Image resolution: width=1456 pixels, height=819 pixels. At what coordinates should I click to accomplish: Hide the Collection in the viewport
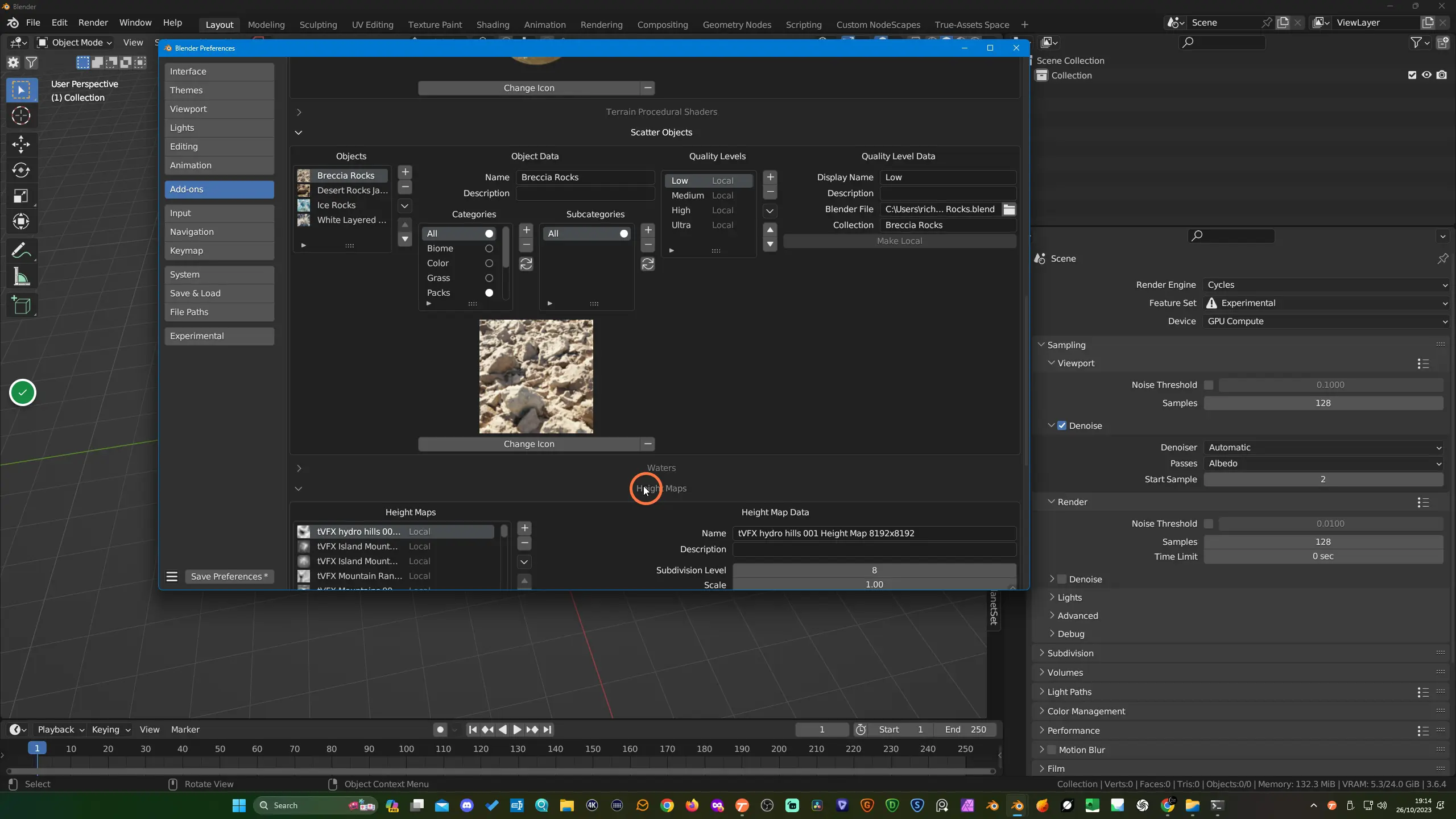1426,75
